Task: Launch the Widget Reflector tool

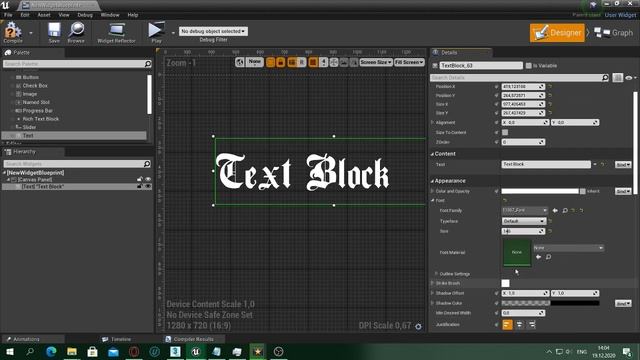Action: (116, 32)
